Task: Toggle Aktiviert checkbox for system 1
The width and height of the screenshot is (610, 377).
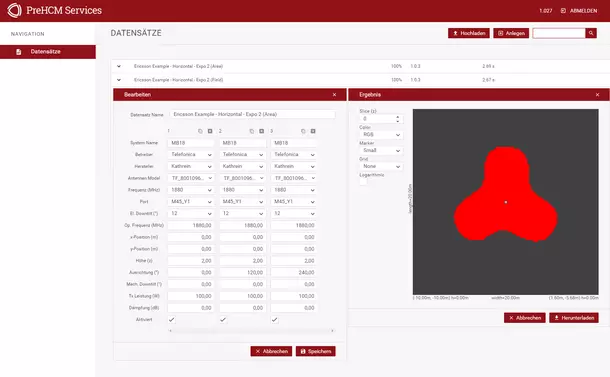Action: [172, 319]
